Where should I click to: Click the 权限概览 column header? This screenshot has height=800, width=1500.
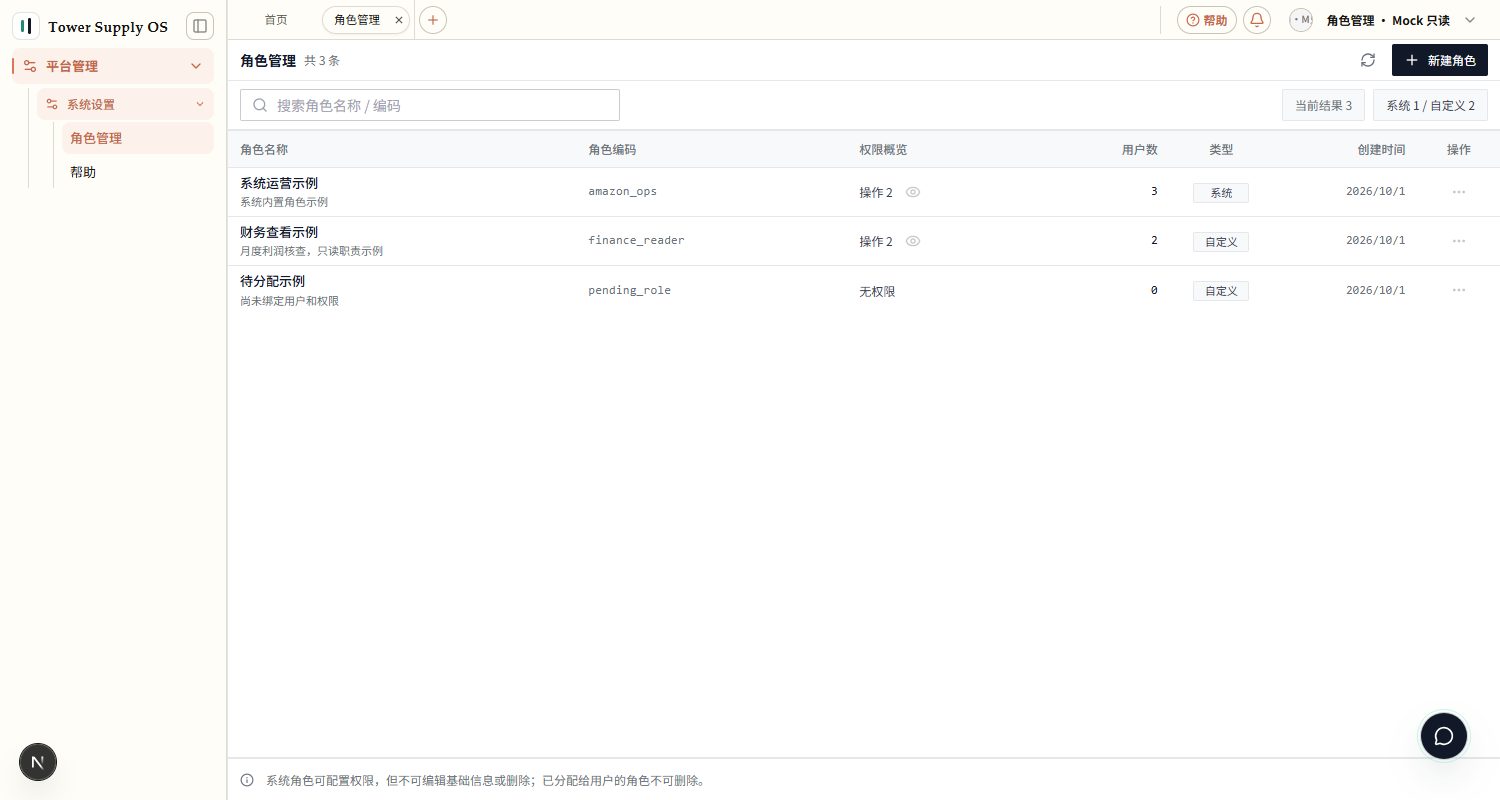point(883,150)
